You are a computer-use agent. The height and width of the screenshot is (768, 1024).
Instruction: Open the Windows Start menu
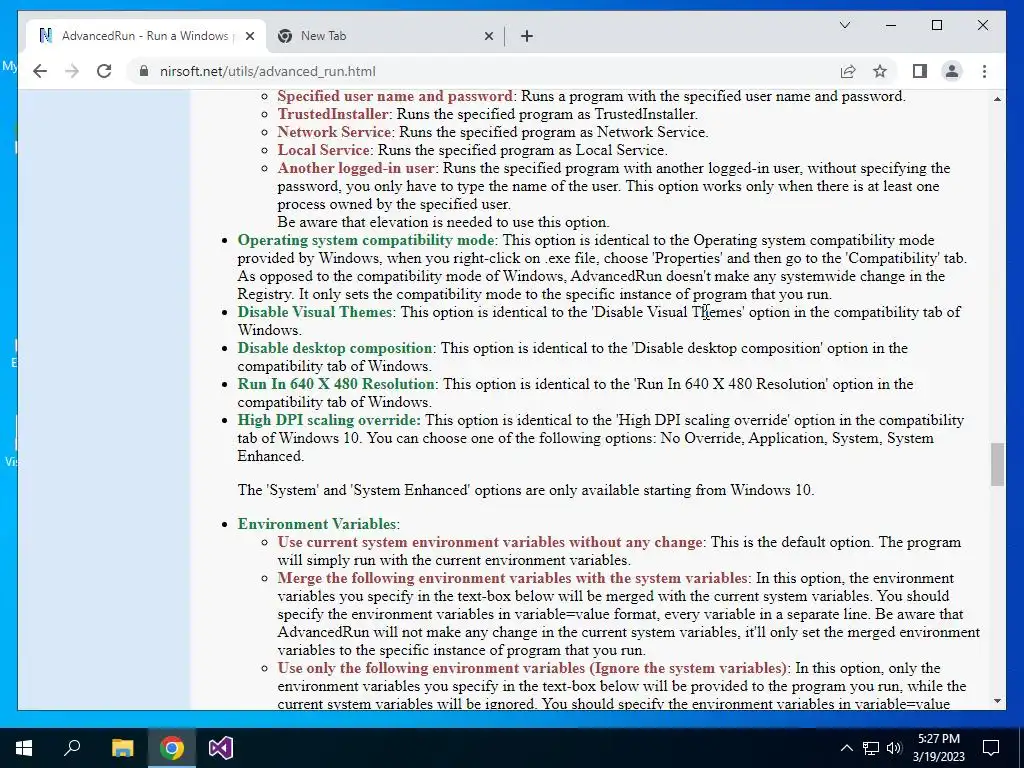(x=24, y=748)
